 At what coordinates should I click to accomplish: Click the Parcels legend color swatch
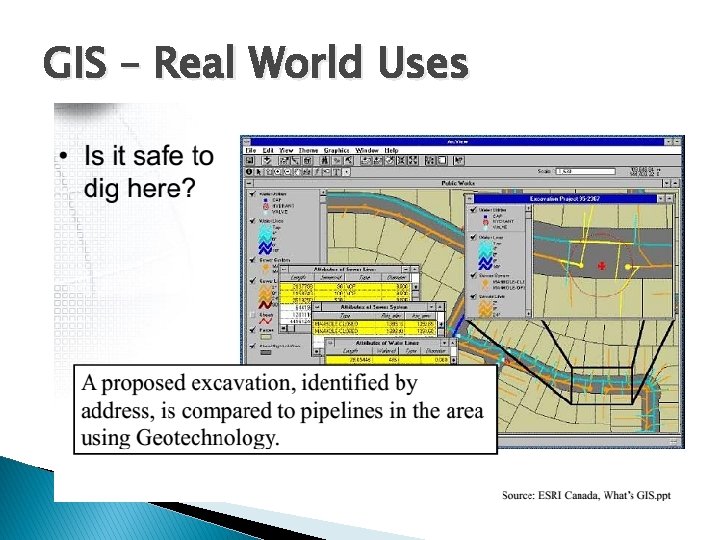pyautogui.click(x=266, y=337)
